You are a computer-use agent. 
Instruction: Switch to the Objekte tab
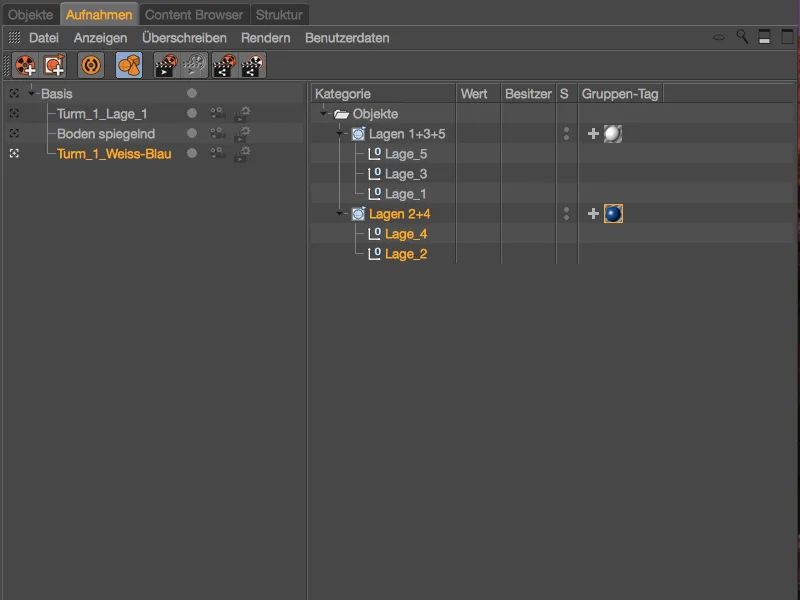30,14
